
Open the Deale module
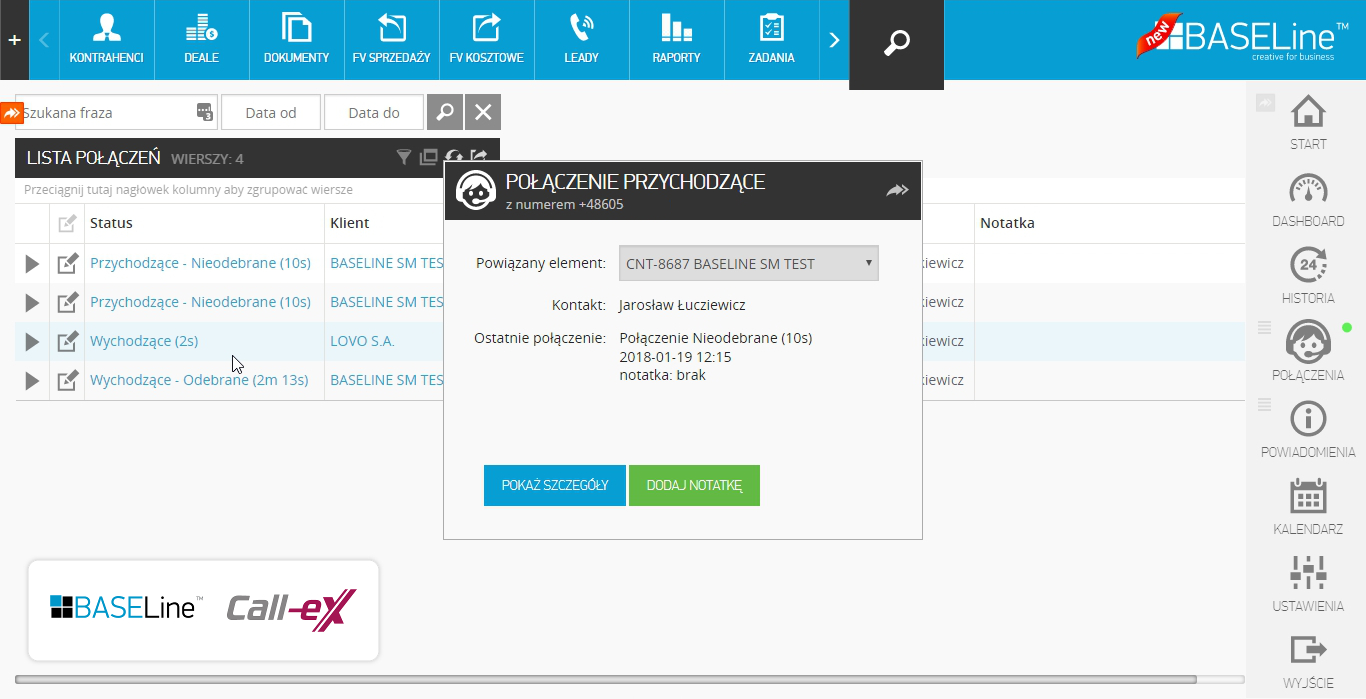coord(201,40)
